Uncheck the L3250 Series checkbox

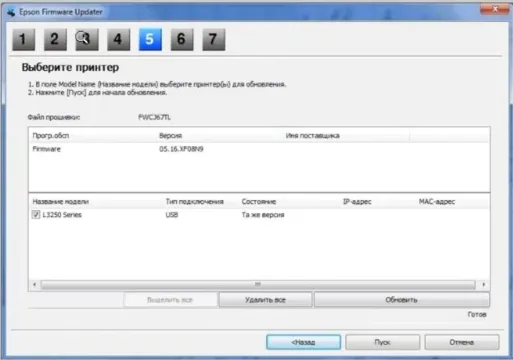[36, 215]
